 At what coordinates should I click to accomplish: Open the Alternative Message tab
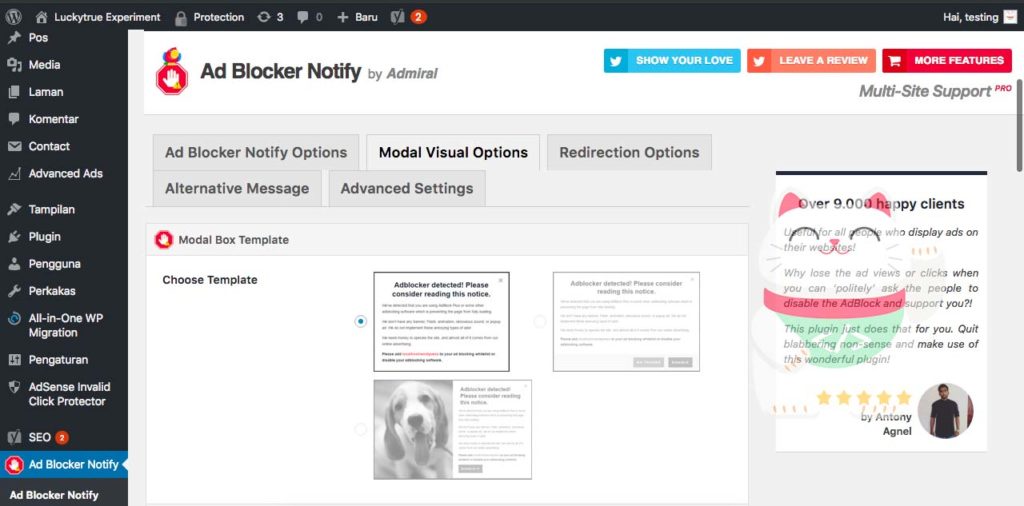tap(237, 188)
